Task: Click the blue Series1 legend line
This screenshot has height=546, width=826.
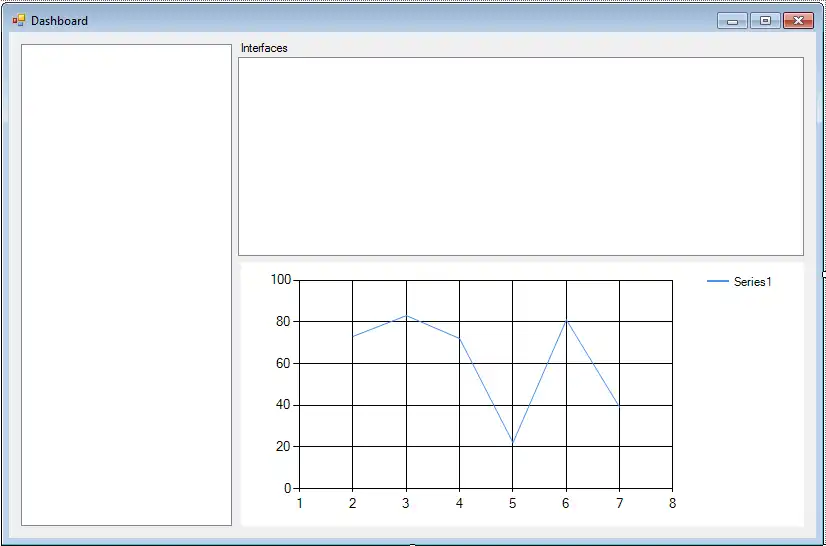Action: click(717, 282)
